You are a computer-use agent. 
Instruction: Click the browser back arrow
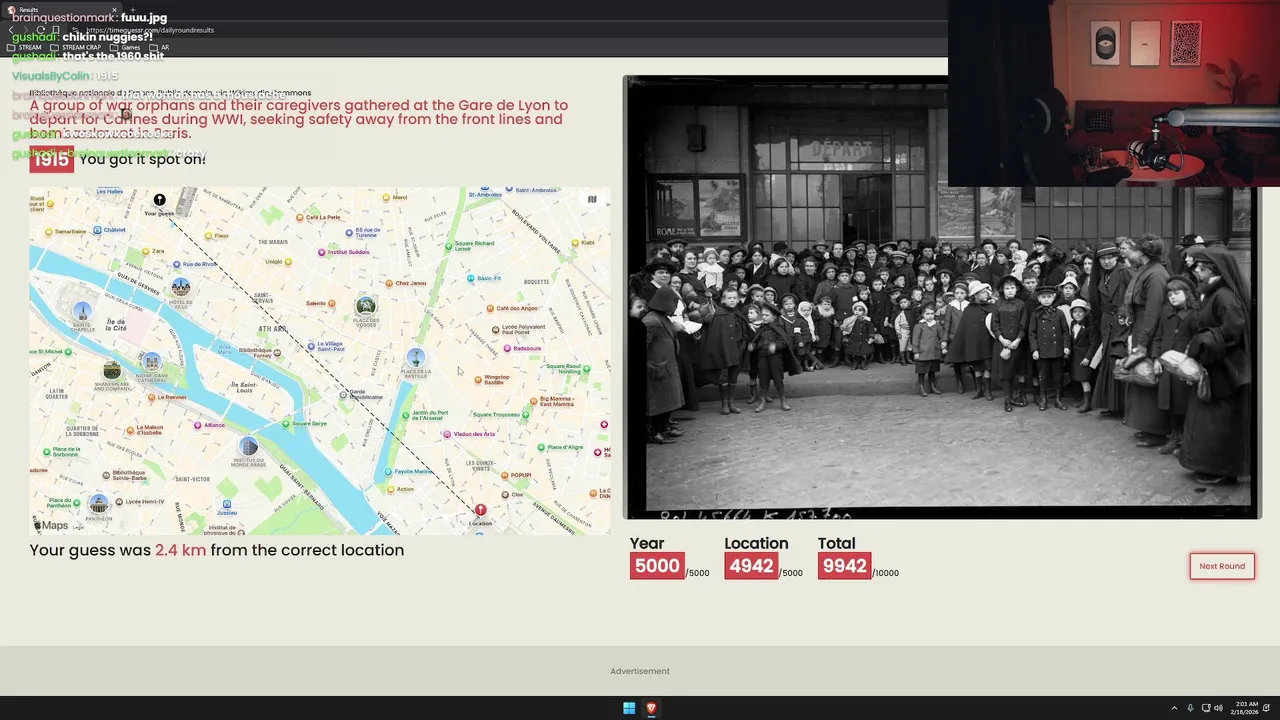(x=11, y=30)
